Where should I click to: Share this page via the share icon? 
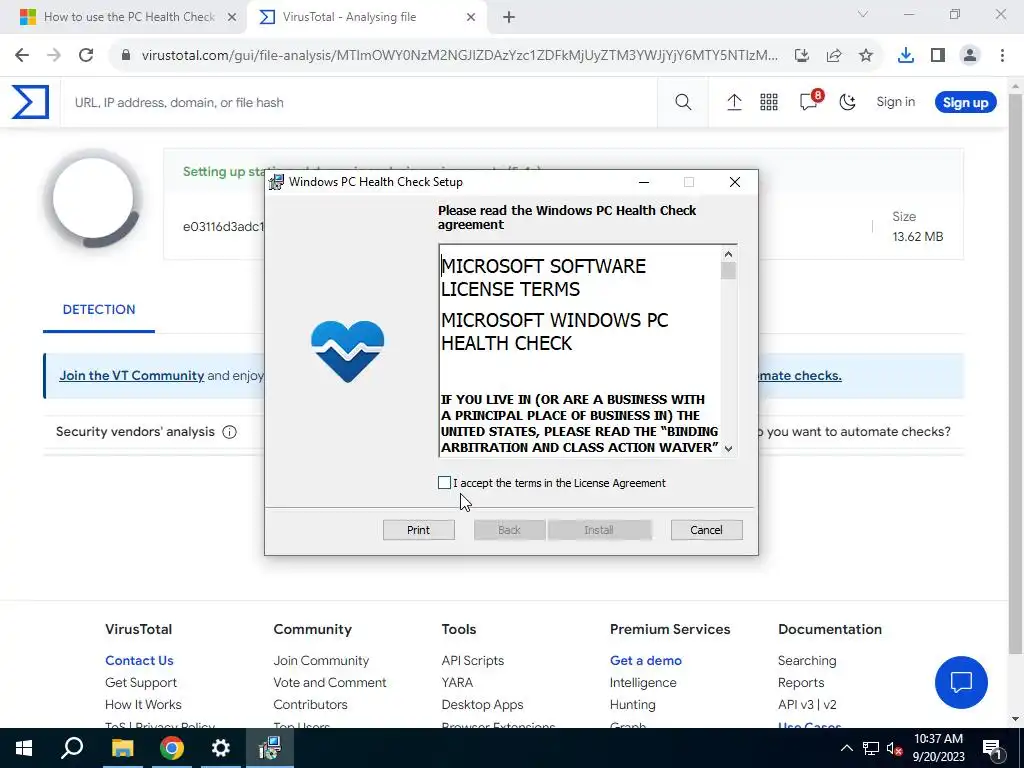click(834, 56)
